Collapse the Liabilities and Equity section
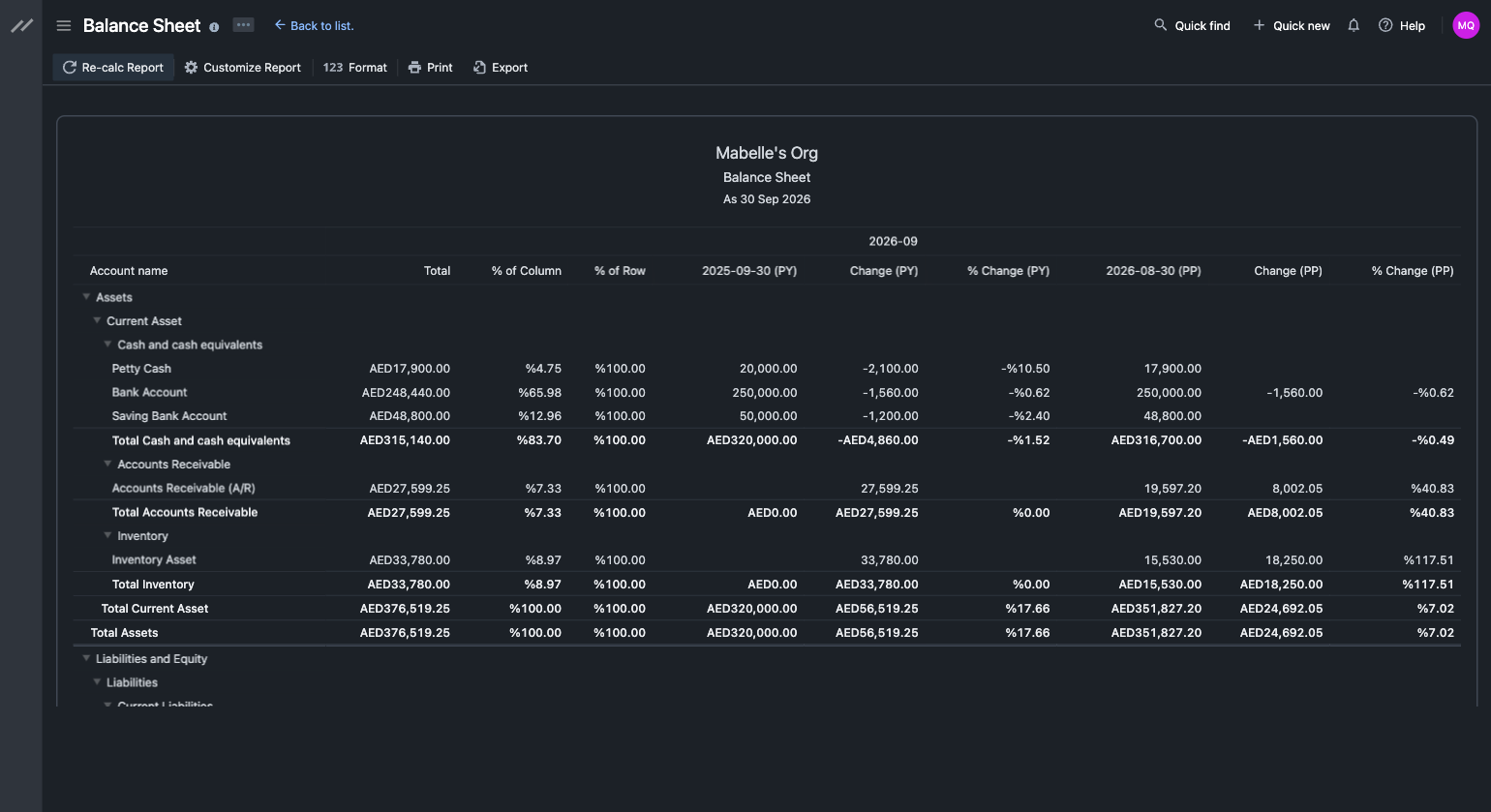 86,658
